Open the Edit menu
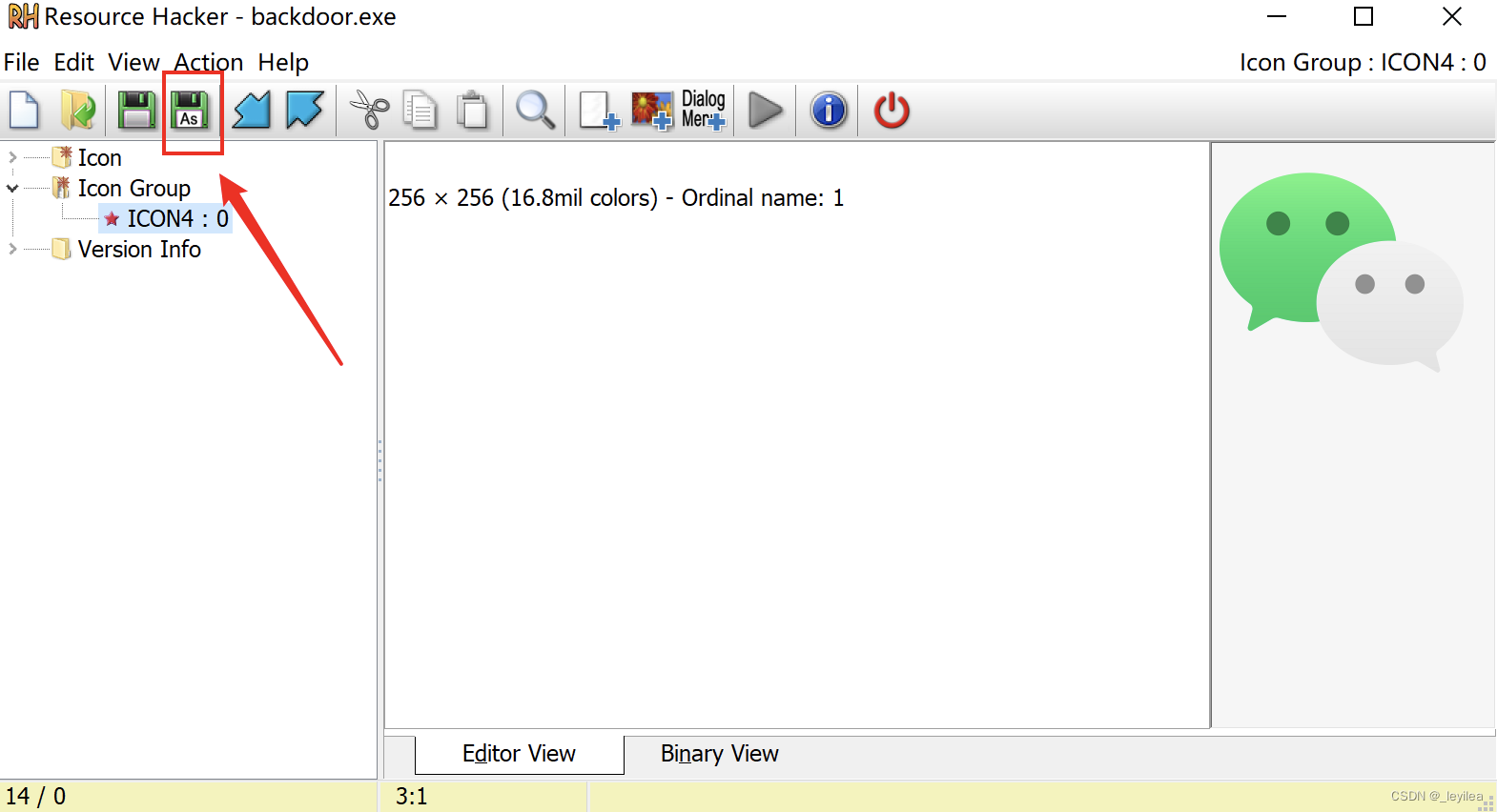The image size is (1497, 812). (74, 63)
